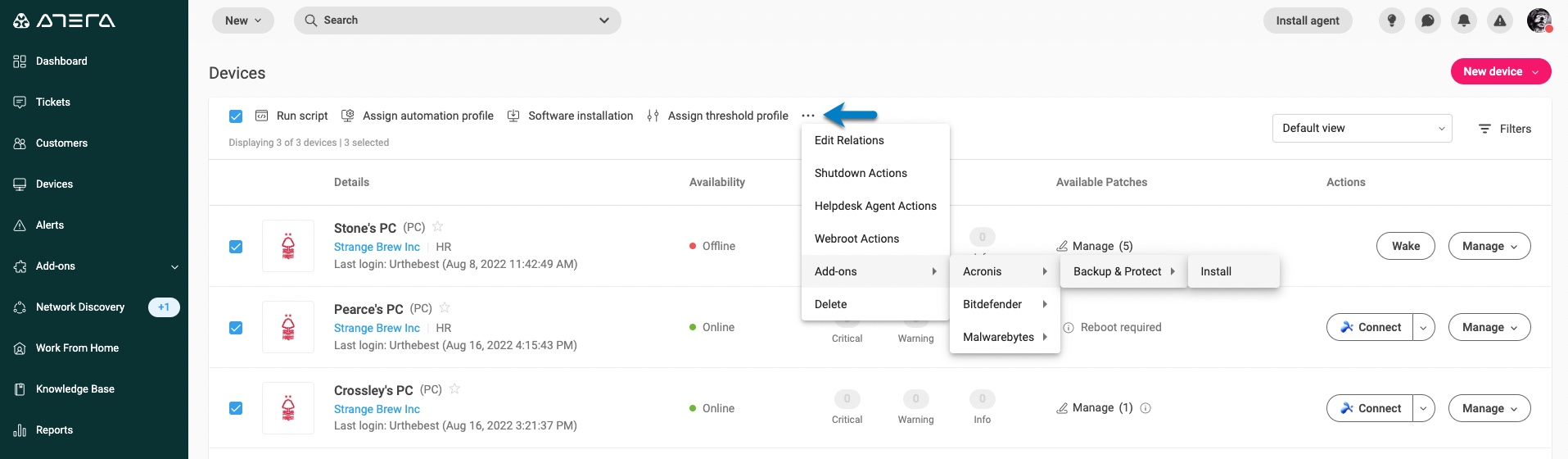Uncheck the Pearce's PC checkbox
The height and width of the screenshot is (459, 1568).
[x=236, y=328]
